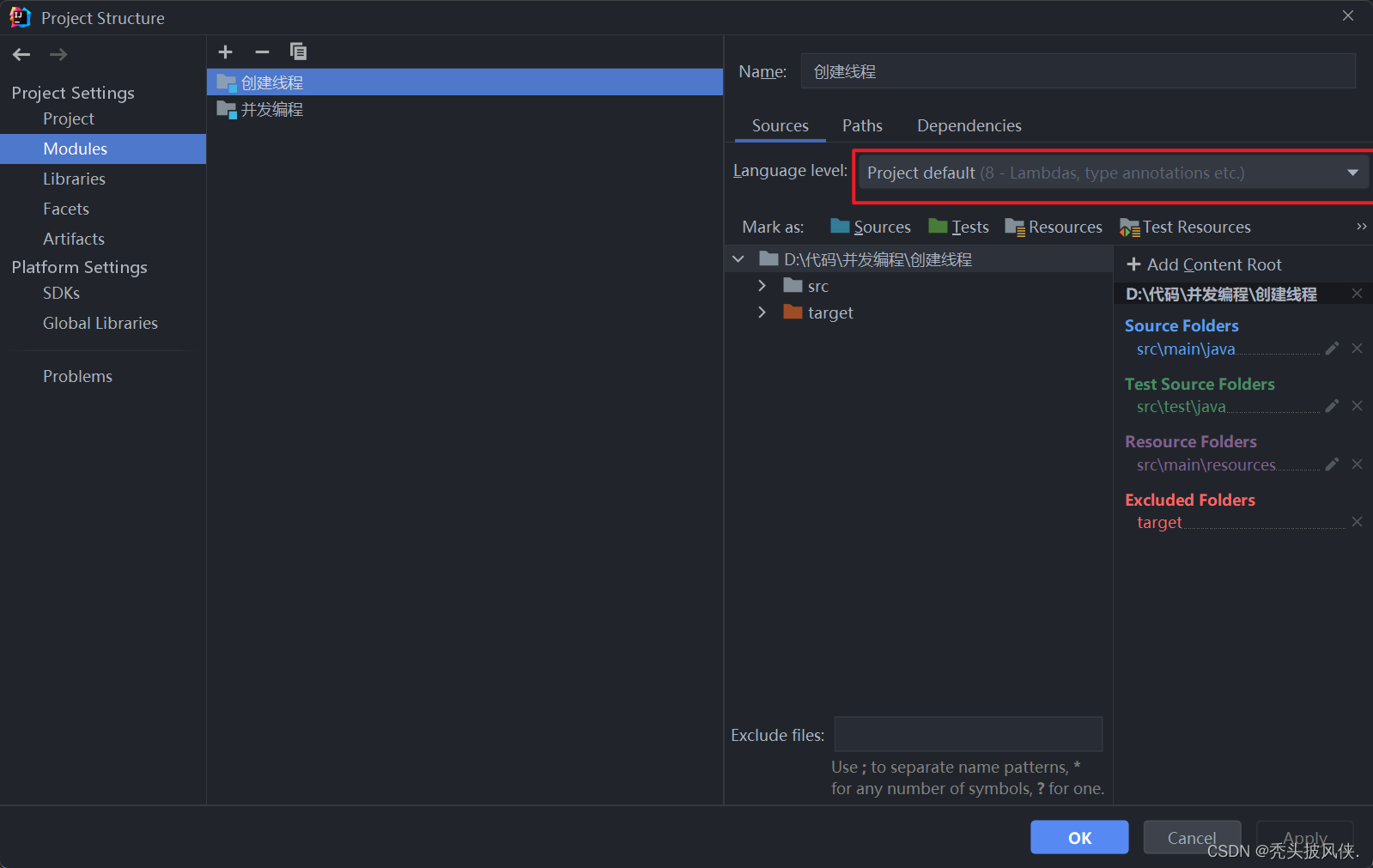Remove selected module with minus icon
The image size is (1373, 868).
(x=262, y=52)
